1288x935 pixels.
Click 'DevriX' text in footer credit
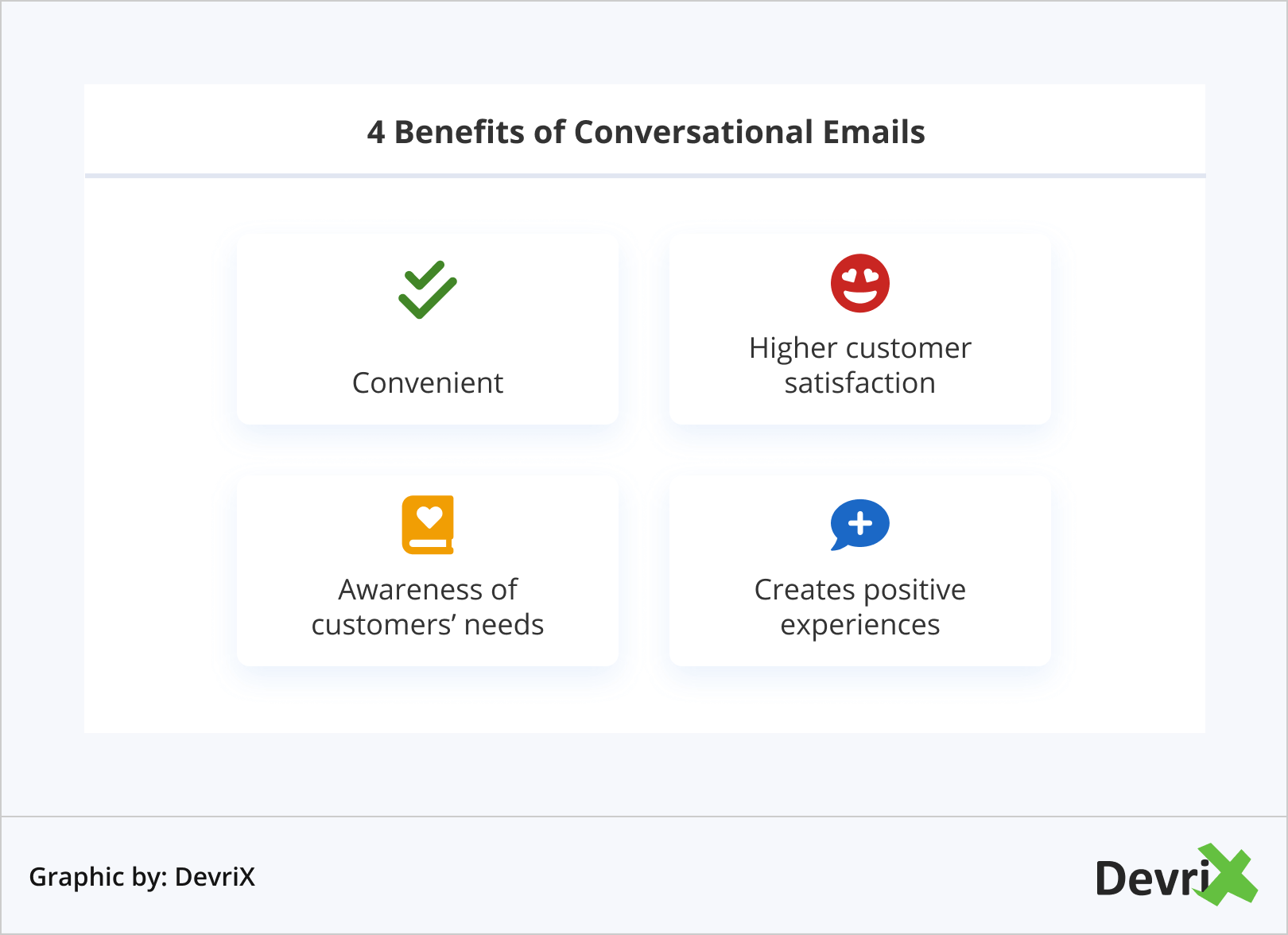(215, 877)
